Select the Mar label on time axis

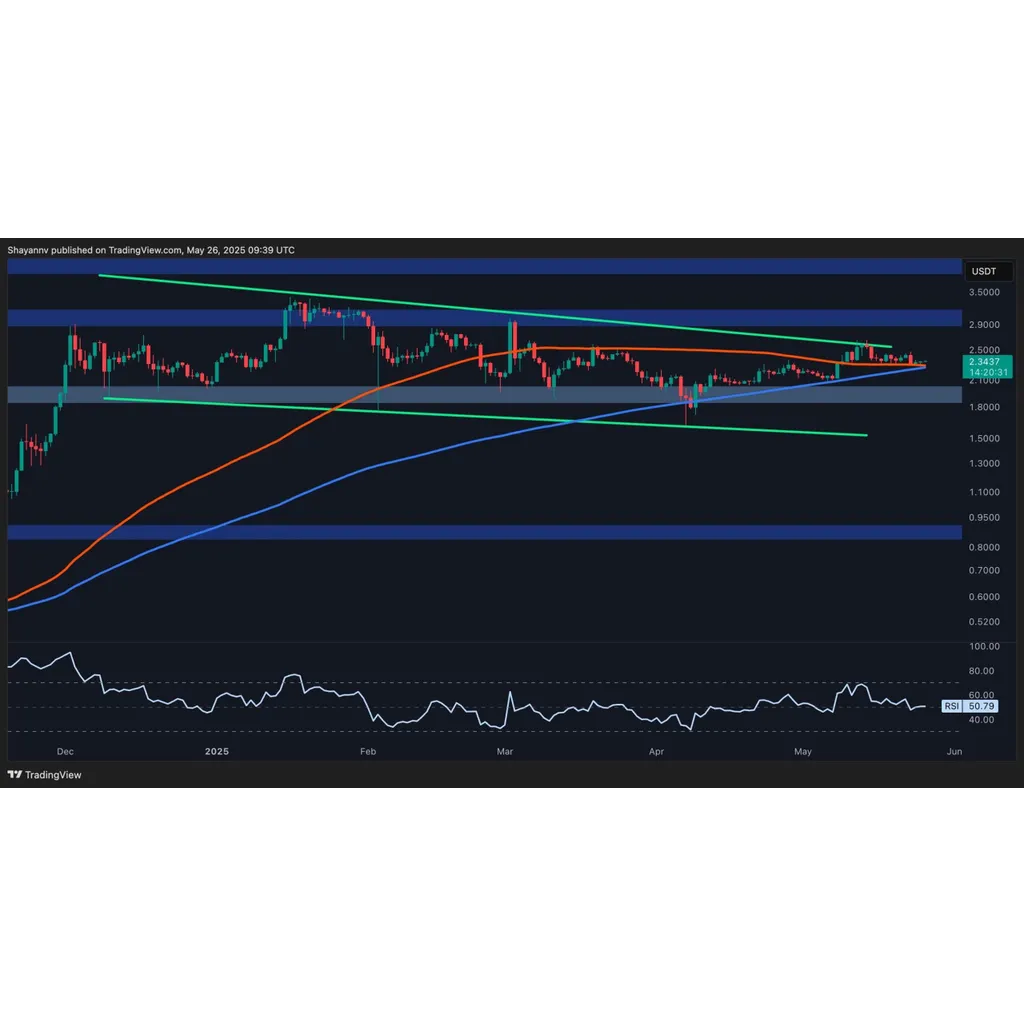click(x=505, y=752)
